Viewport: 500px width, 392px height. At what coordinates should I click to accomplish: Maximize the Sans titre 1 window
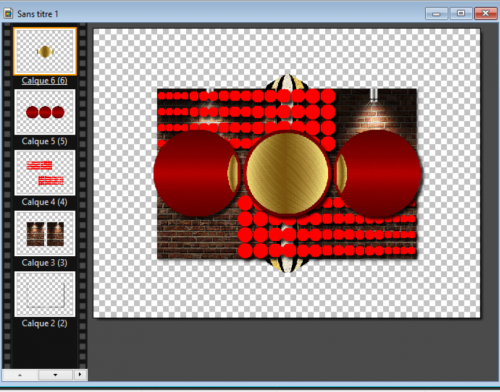[461, 13]
